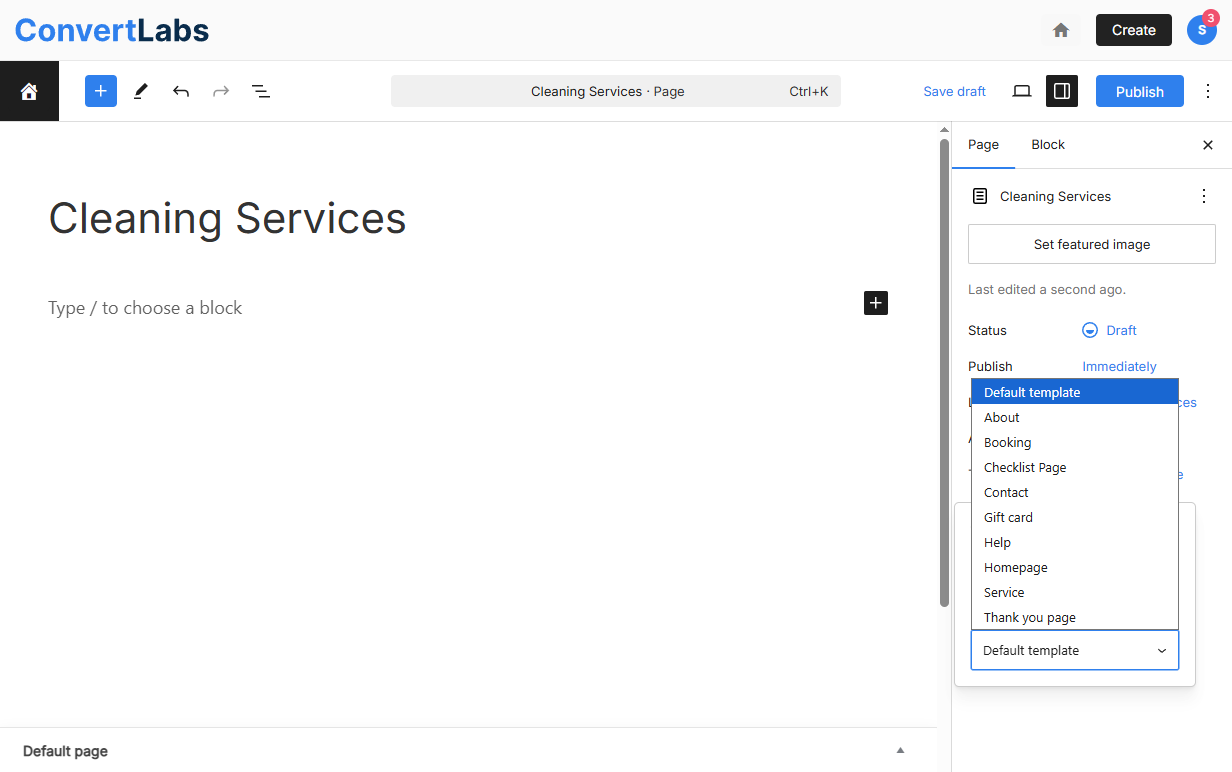Click the Set featured image button
Screen dimensions: 1232x772
pyautogui.click(x=1091, y=244)
